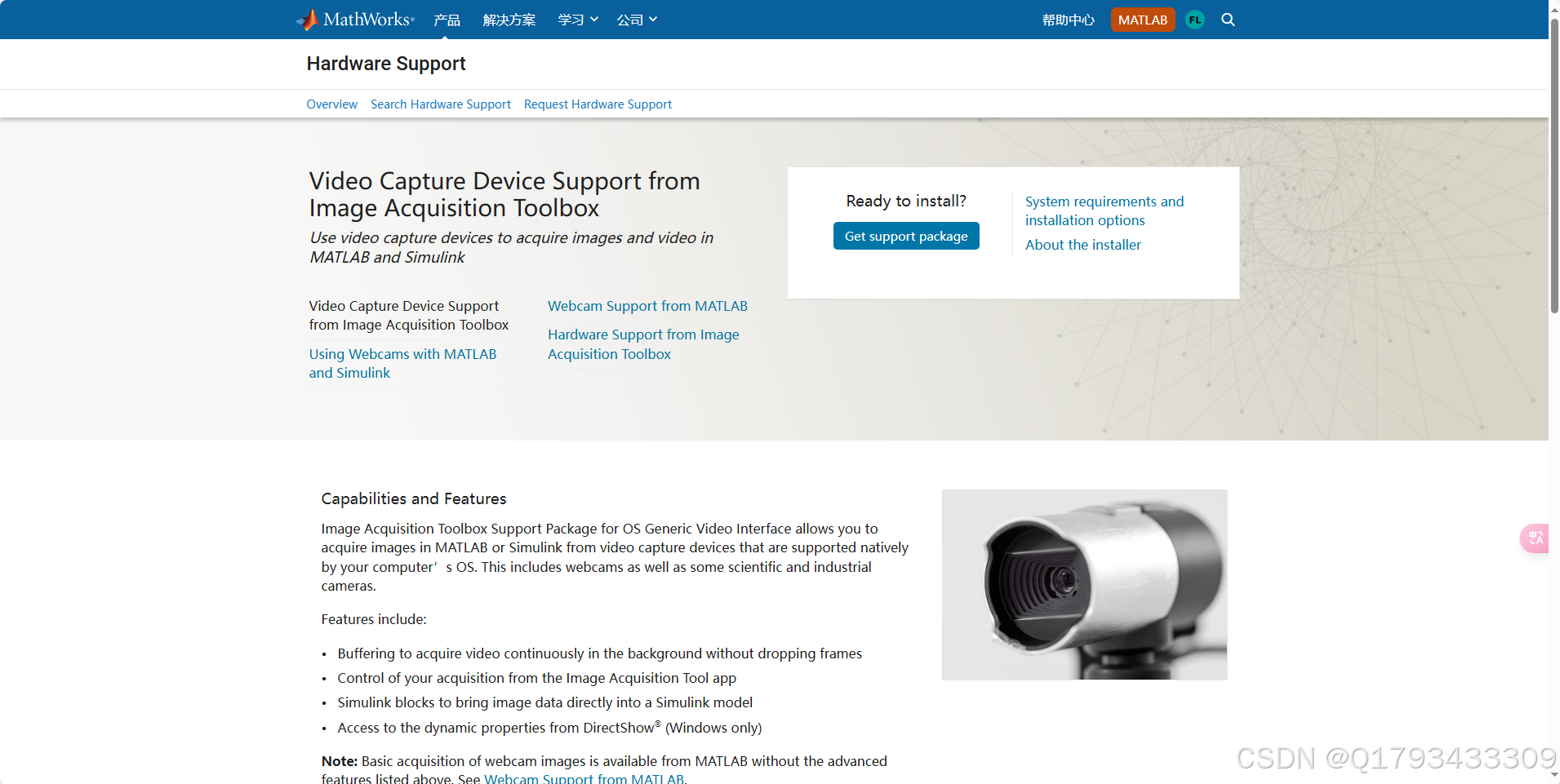The width and height of the screenshot is (1560, 784).
Task: Open the MathWorks logo homepage
Action: click(355, 20)
